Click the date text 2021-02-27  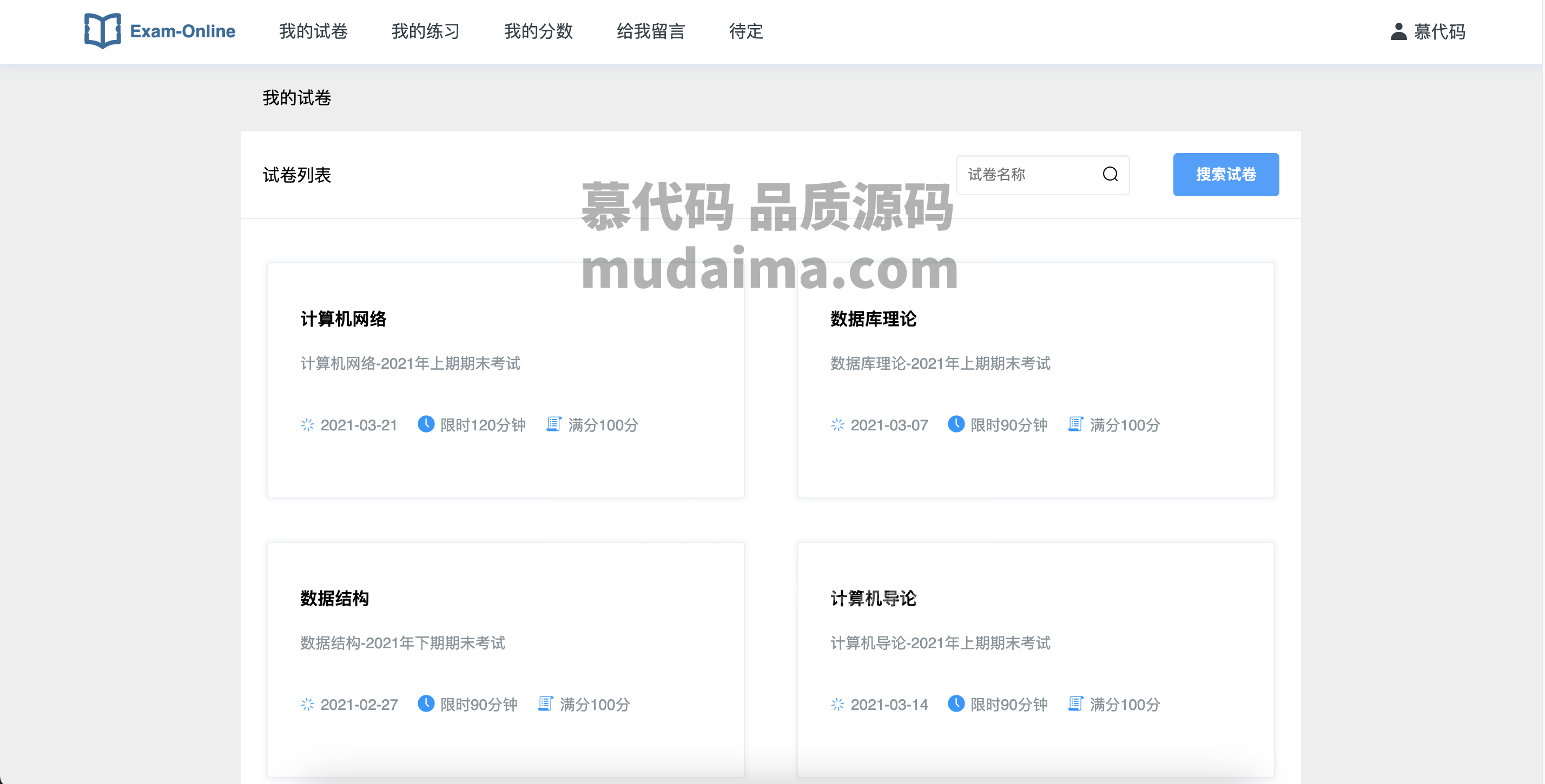pos(359,705)
